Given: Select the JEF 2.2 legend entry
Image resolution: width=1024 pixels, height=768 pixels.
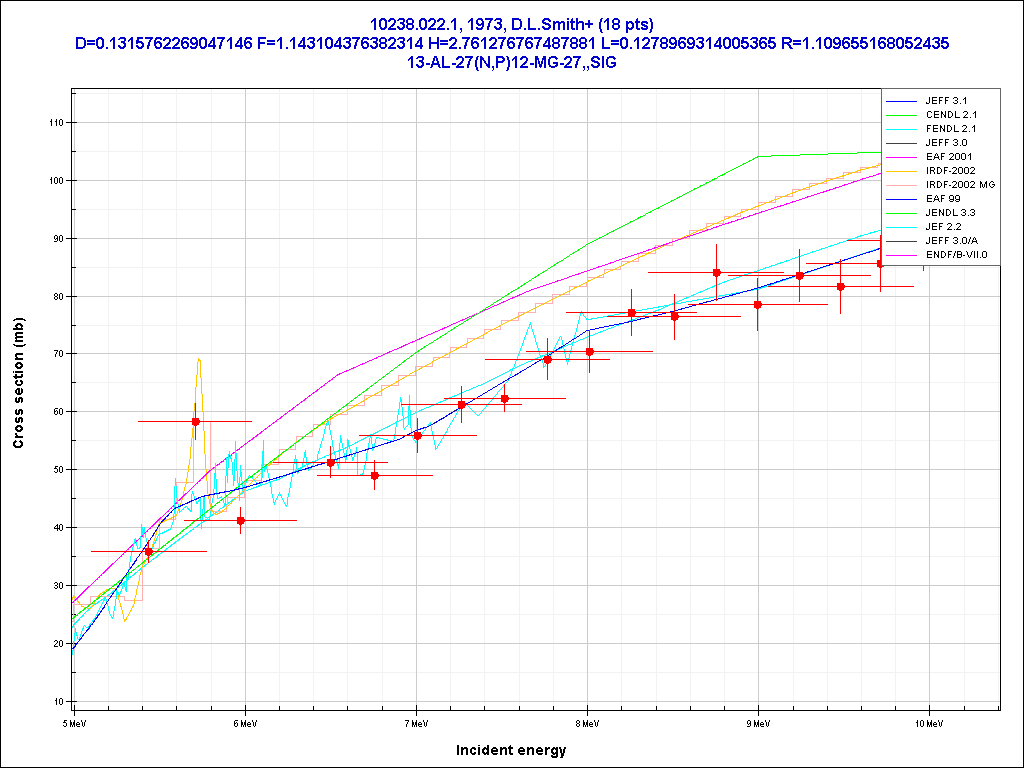Looking at the screenshot, I should click(943, 227).
